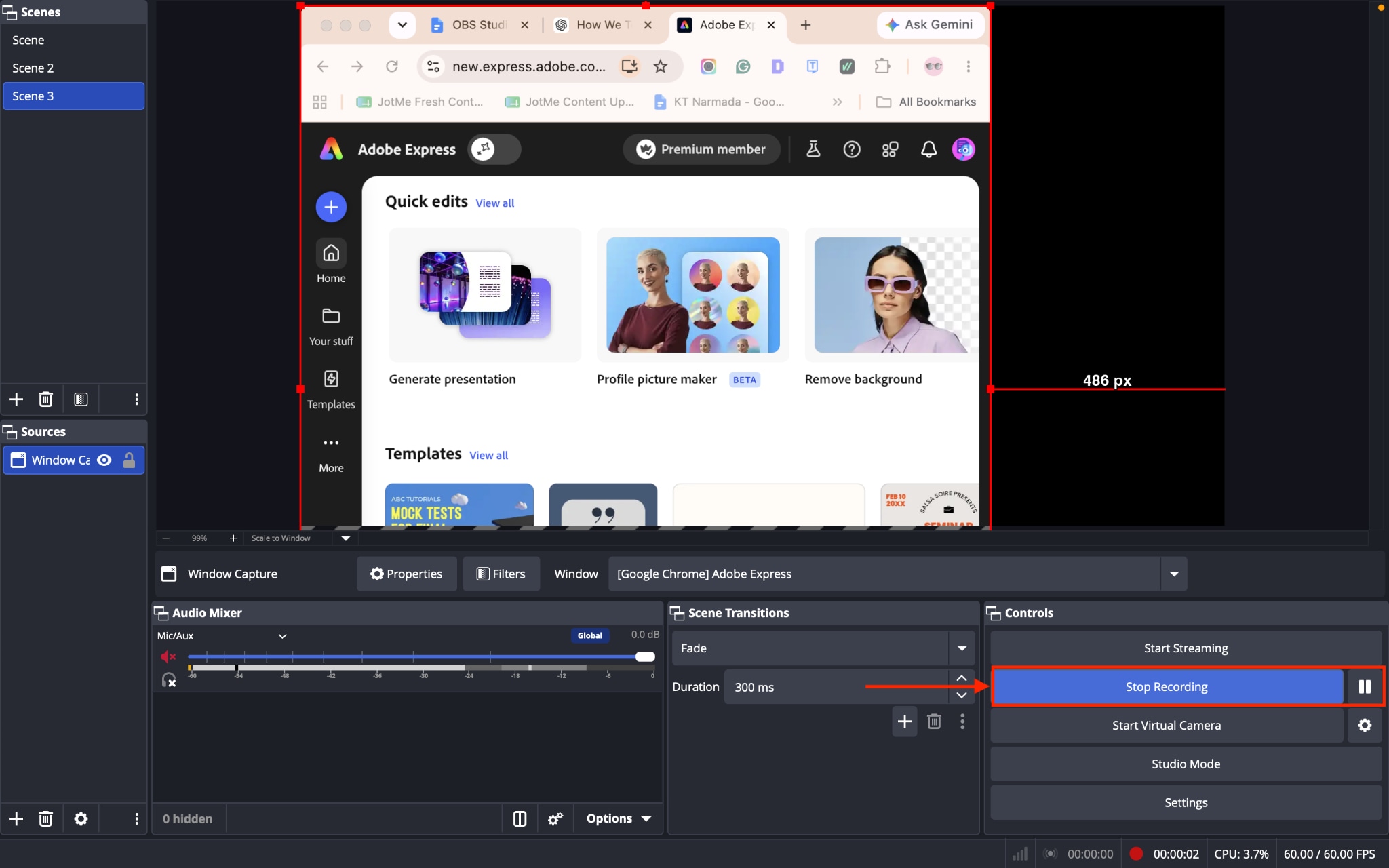Toggle the Adobe Express header switch
Viewport: 1389px width, 868px height.
pos(494,149)
